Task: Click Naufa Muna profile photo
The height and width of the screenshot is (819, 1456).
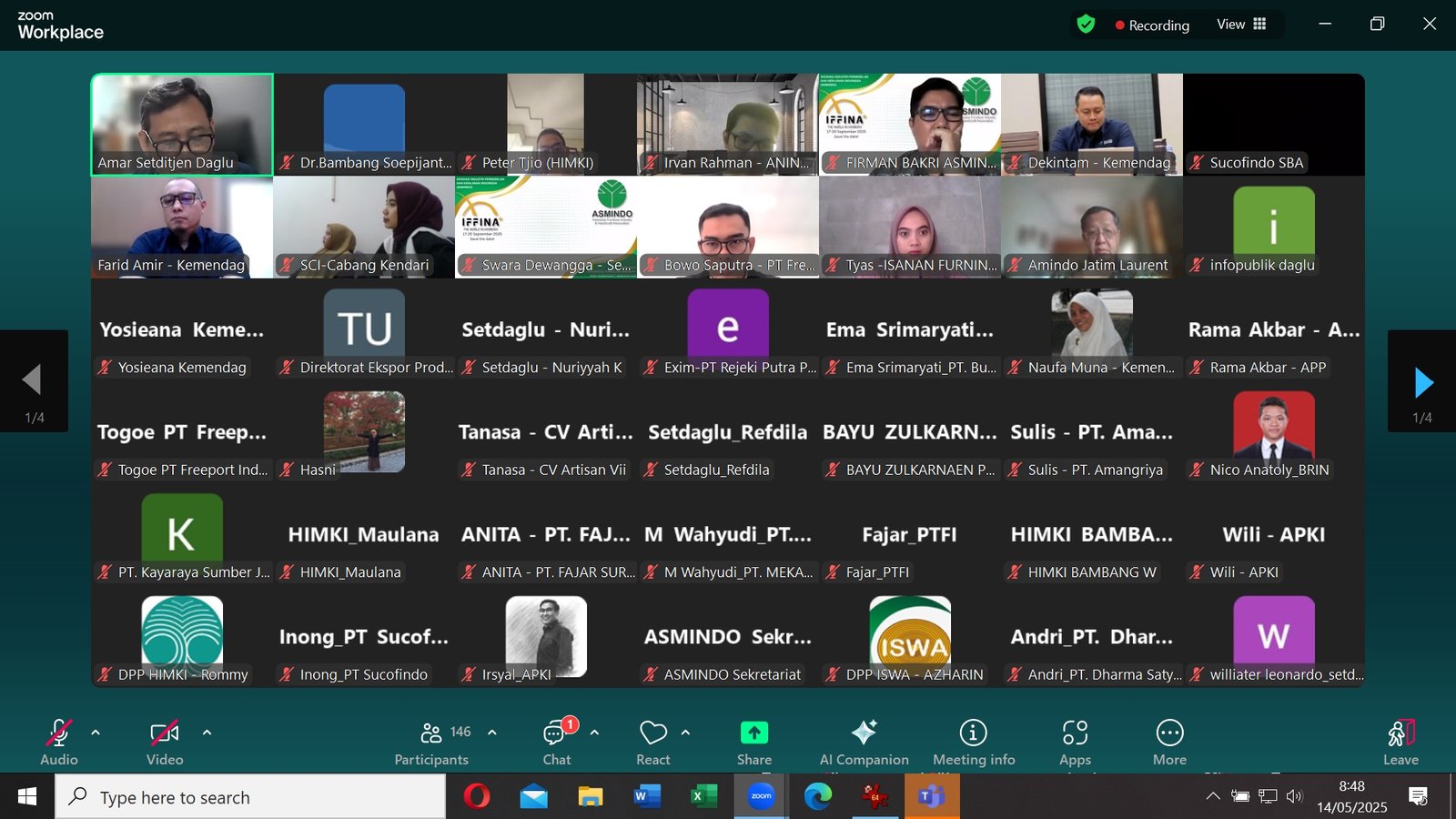Action: tap(1092, 323)
